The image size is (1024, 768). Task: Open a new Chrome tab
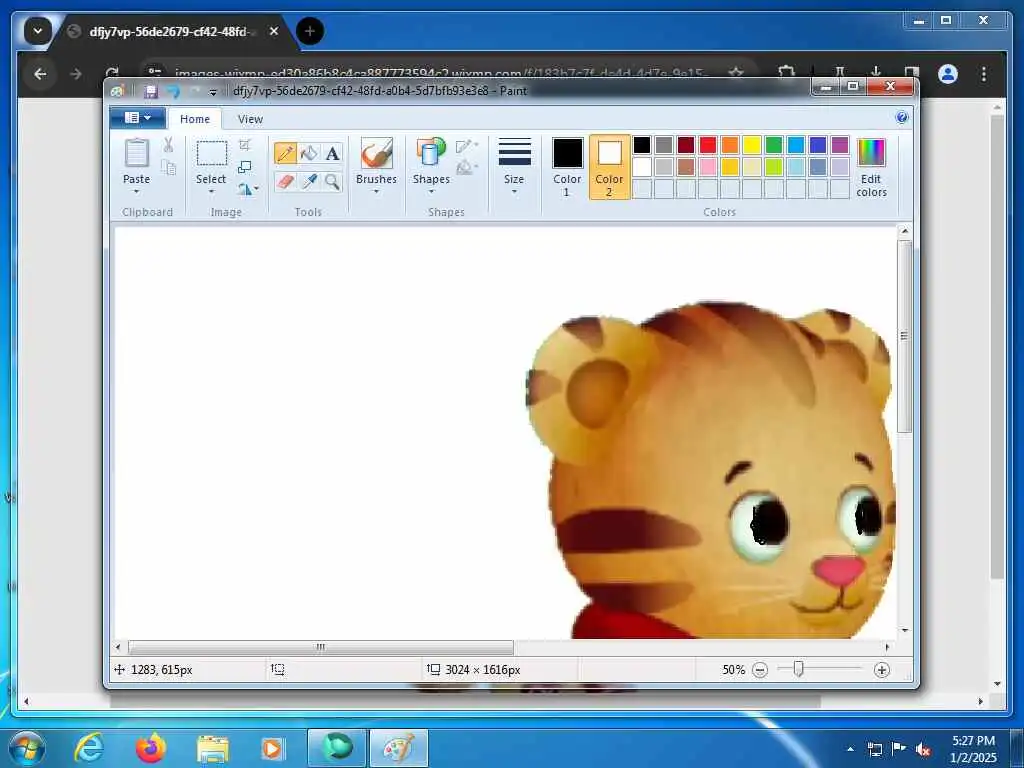click(x=310, y=31)
